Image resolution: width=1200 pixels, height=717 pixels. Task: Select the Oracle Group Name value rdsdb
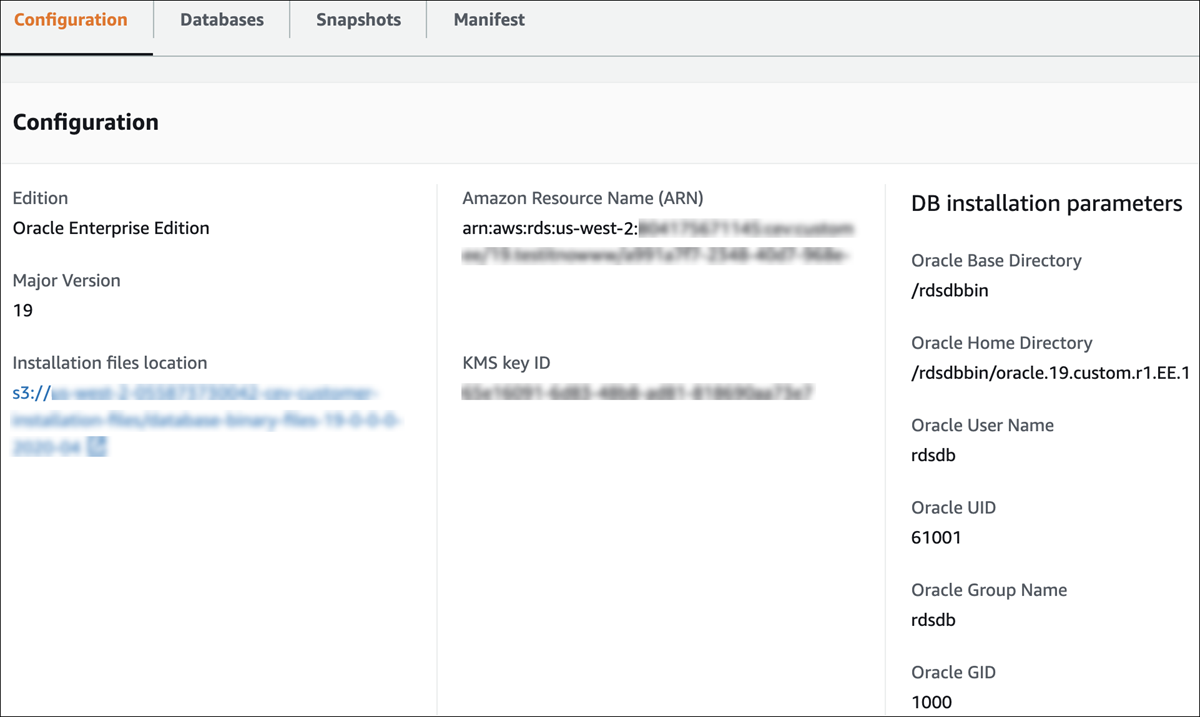tap(932, 619)
